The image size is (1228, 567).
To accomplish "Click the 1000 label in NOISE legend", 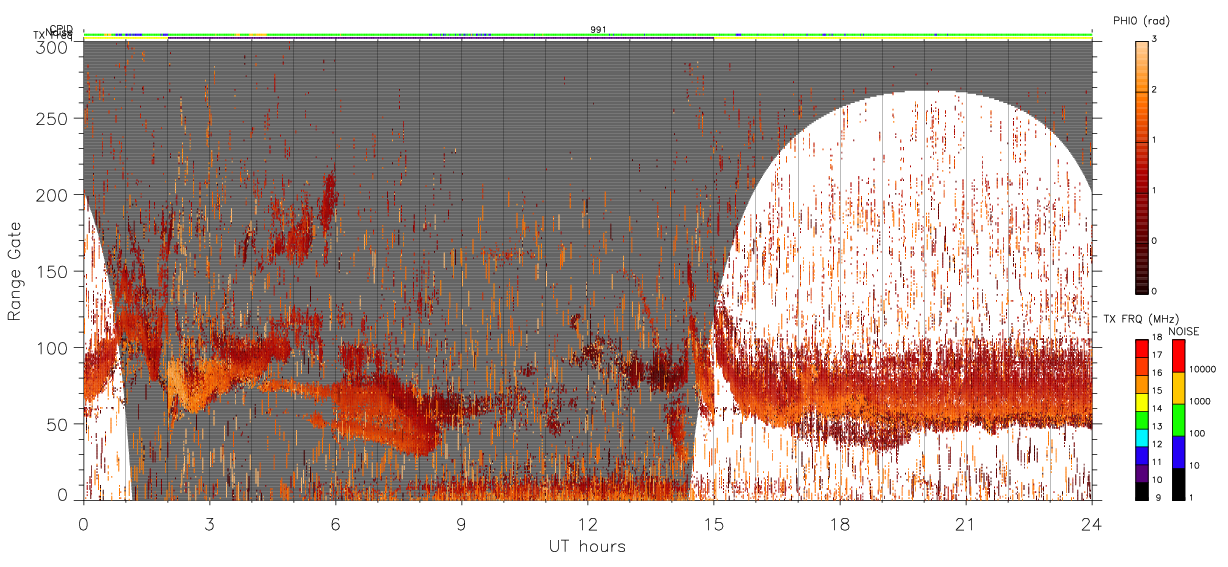I will [x=1202, y=402].
